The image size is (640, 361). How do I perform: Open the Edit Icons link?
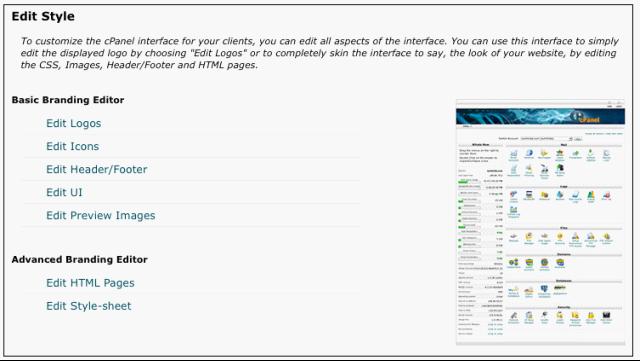click(73, 146)
